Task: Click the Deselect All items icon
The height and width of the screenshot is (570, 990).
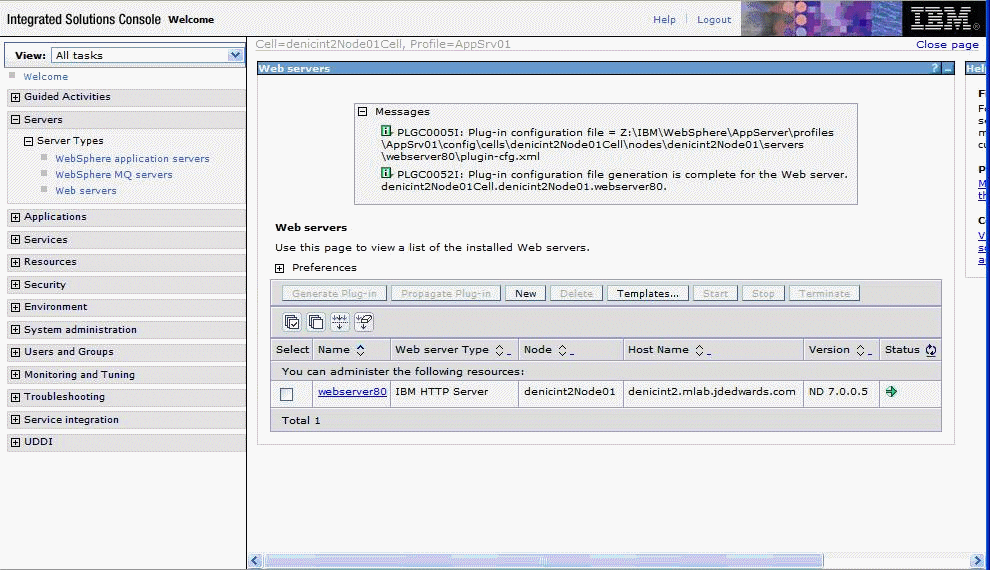Action: coord(316,322)
